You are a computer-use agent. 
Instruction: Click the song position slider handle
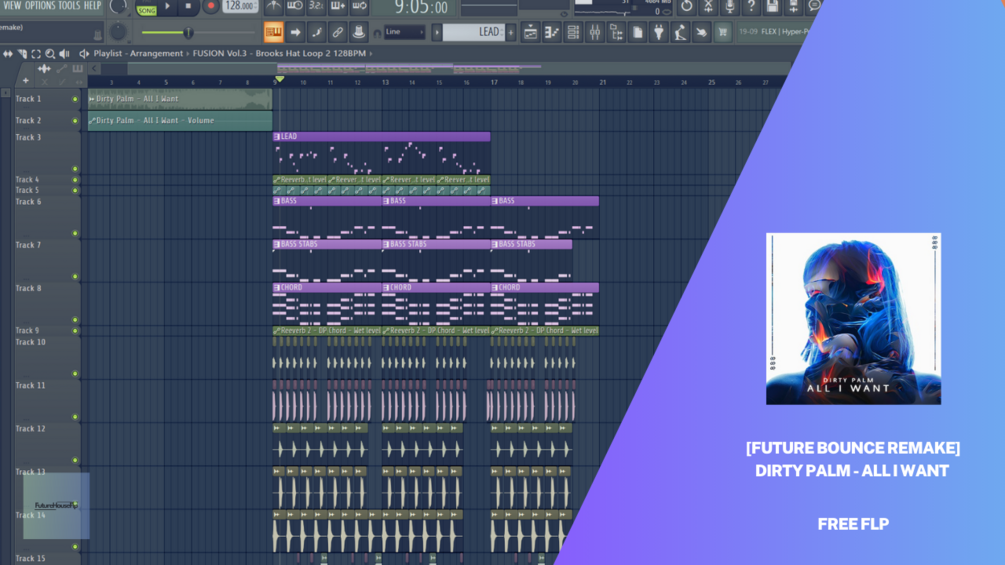pyautogui.click(x=188, y=32)
